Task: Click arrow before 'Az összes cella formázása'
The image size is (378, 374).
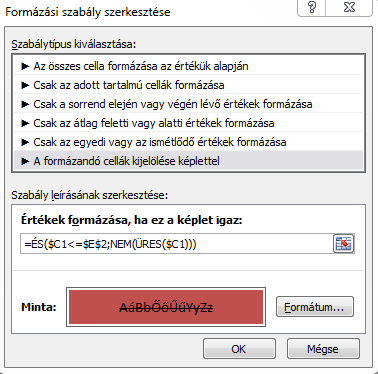Action: pyautogui.click(x=25, y=66)
